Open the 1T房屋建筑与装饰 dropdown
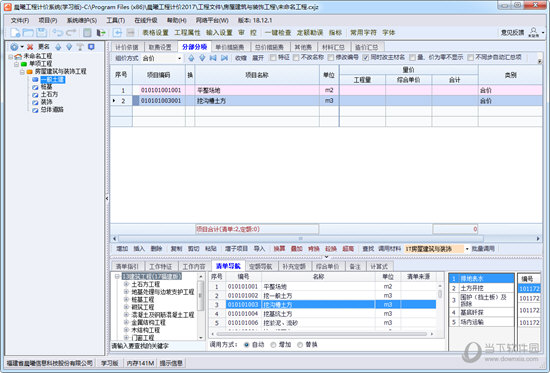Viewport: 550px width, 373px height. 467,249
